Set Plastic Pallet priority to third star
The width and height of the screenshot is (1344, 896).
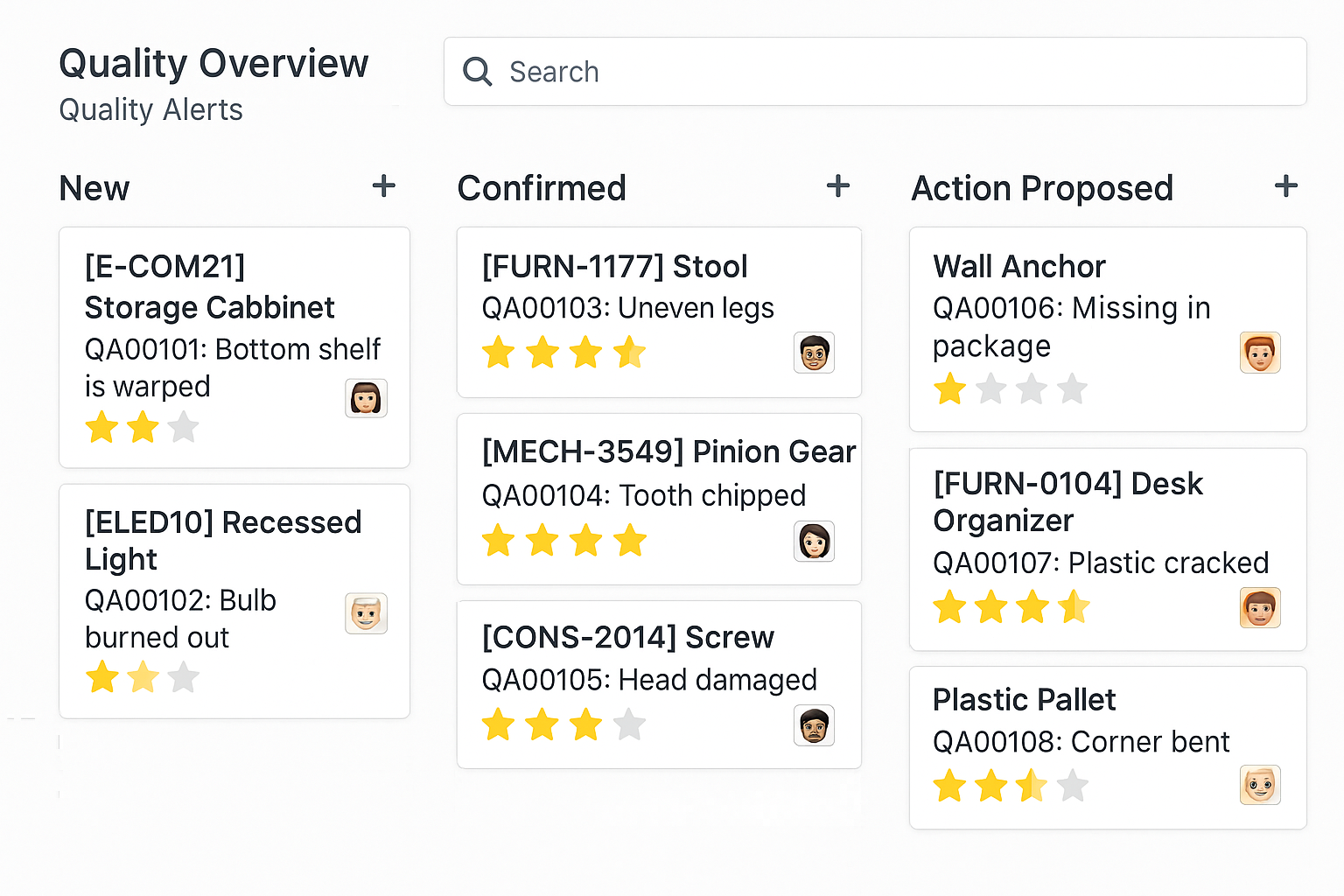[1032, 785]
